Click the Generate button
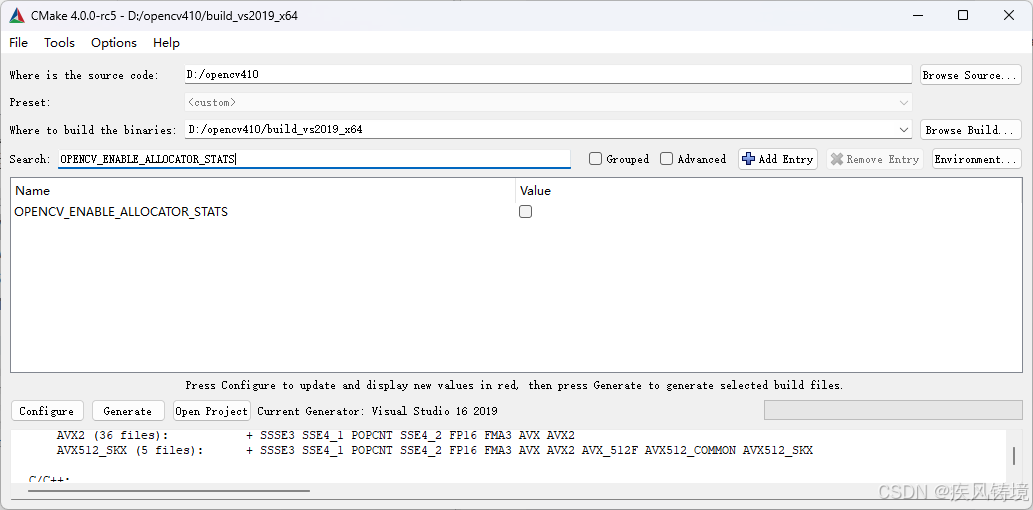 coord(127,411)
